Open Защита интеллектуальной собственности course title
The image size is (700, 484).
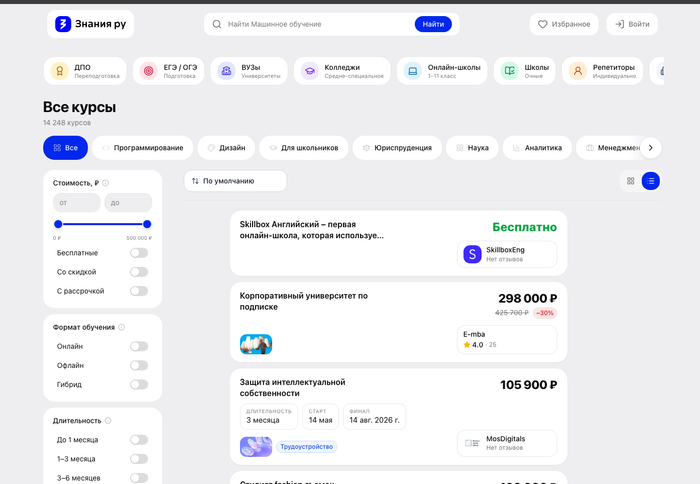[x=292, y=388]
